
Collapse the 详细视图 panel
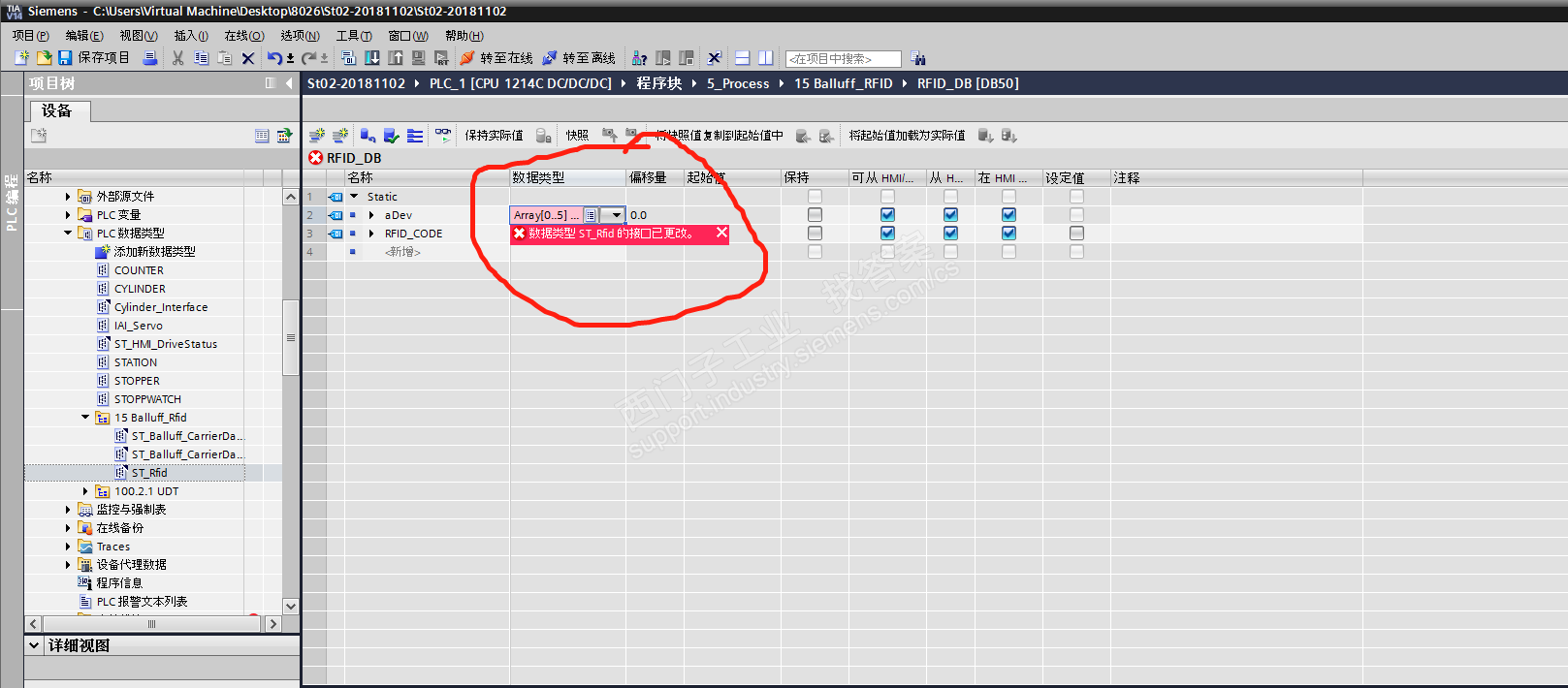pyautogui.click(x=34, y=645)
